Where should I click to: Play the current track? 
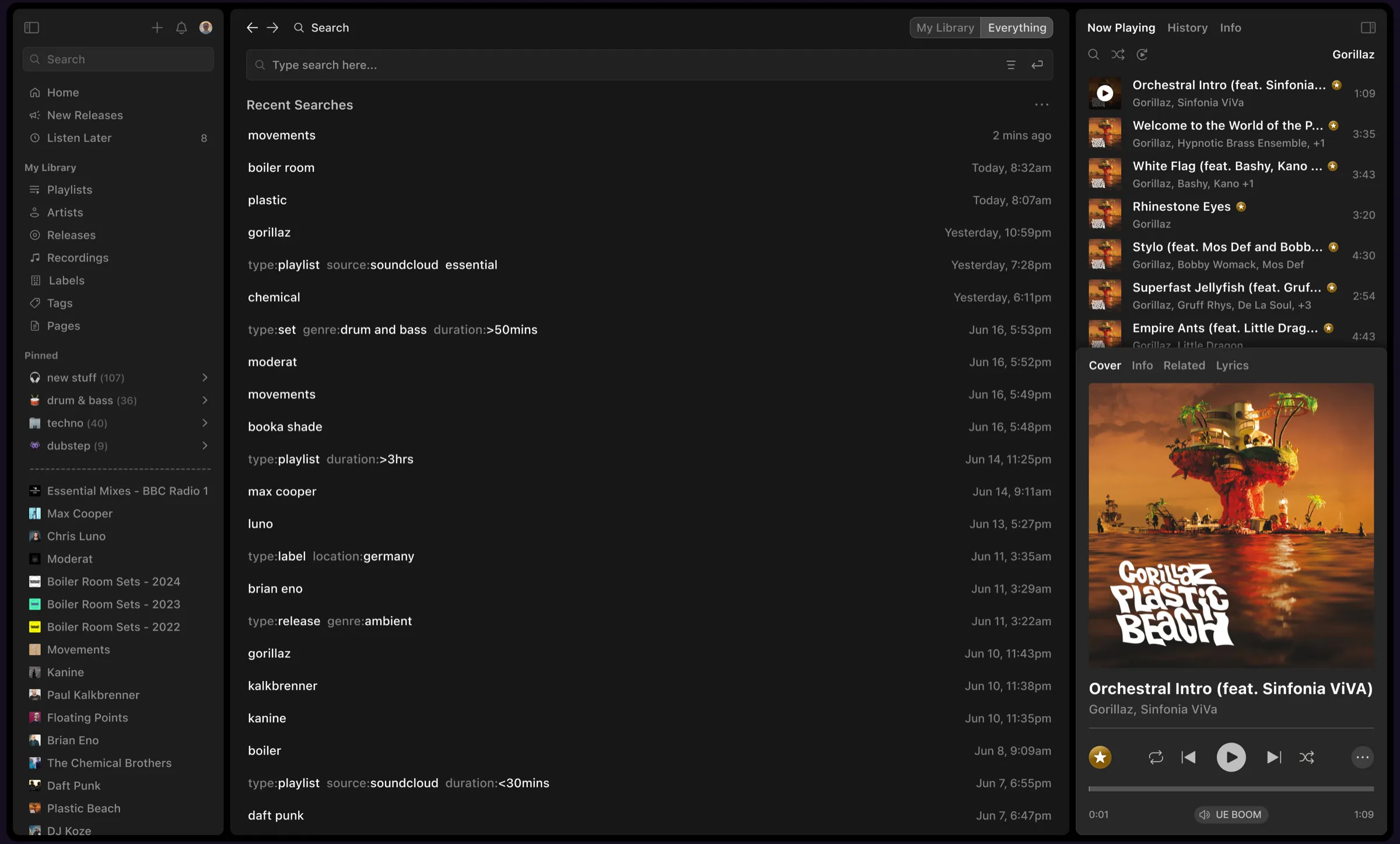coord(1231,757)
